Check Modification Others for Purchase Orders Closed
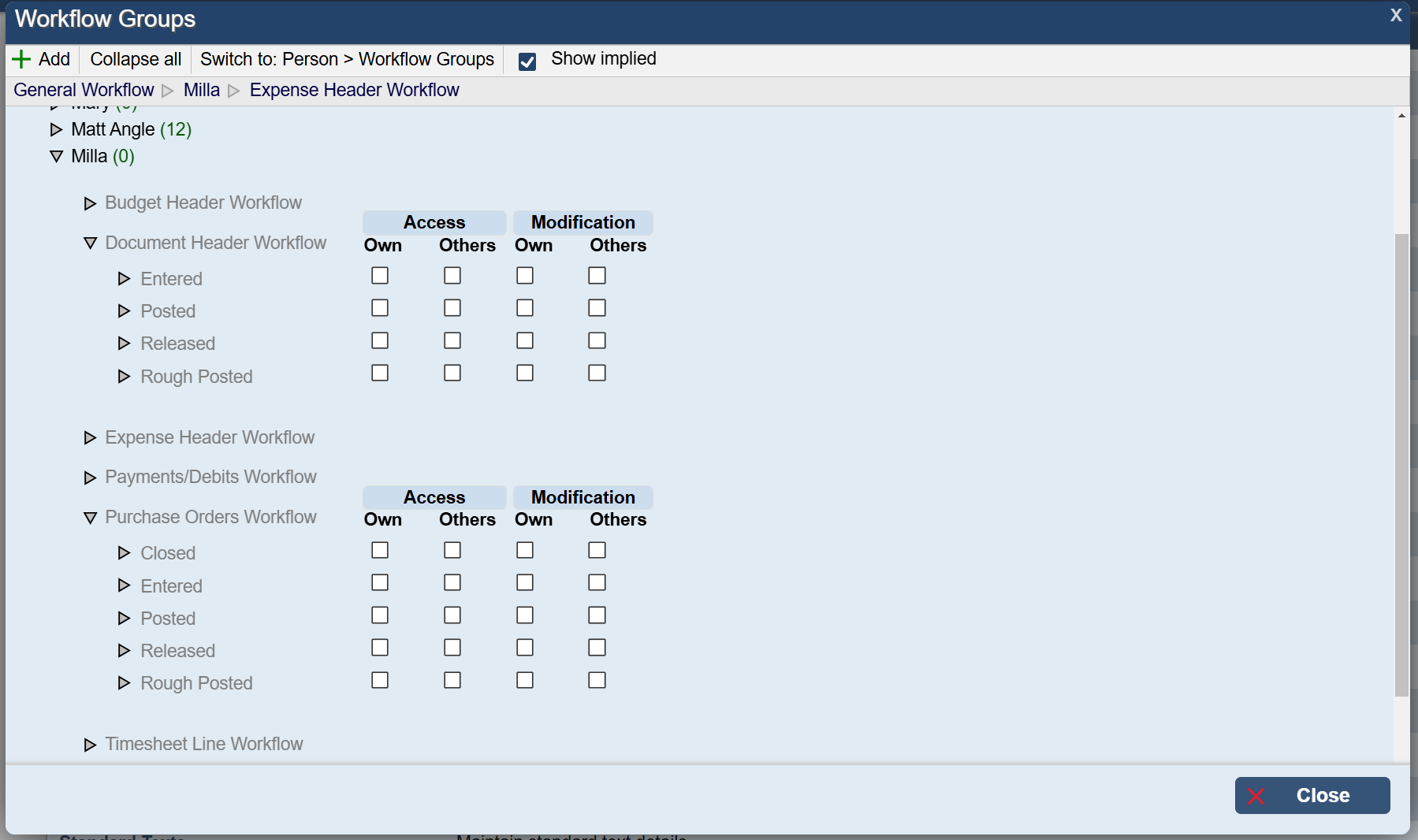This screenshot has width=1418, height=840. click(597, 550)
